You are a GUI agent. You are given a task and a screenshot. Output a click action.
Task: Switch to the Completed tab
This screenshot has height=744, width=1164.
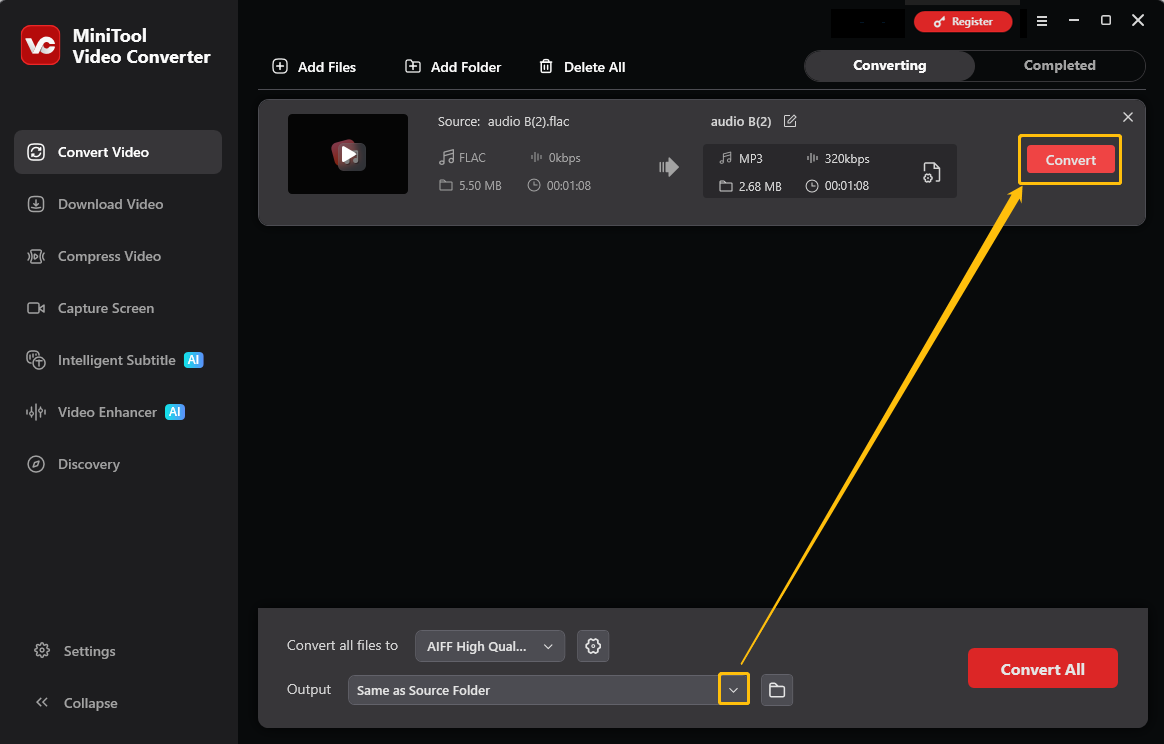pyautogui.click(x=1059, y=65)
